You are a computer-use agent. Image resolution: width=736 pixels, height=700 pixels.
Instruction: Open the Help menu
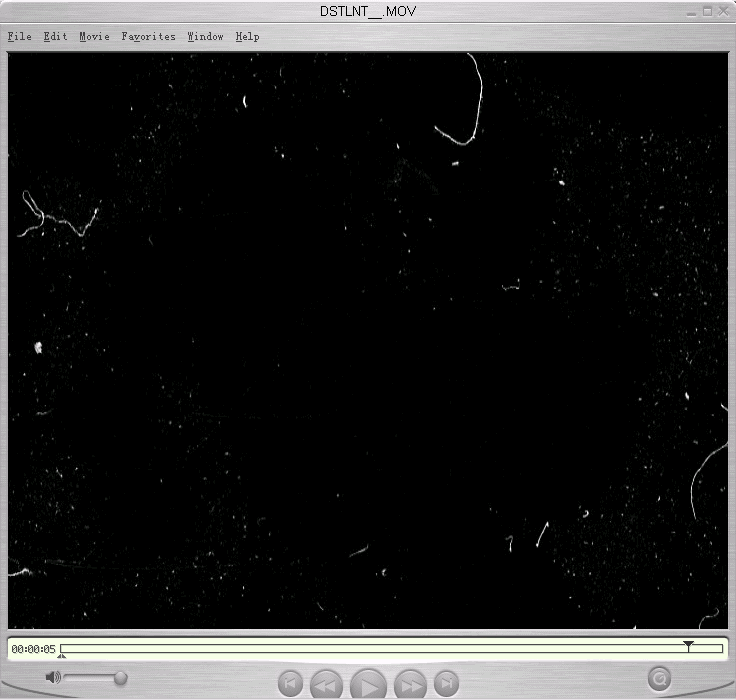click(x=247, y=37)
